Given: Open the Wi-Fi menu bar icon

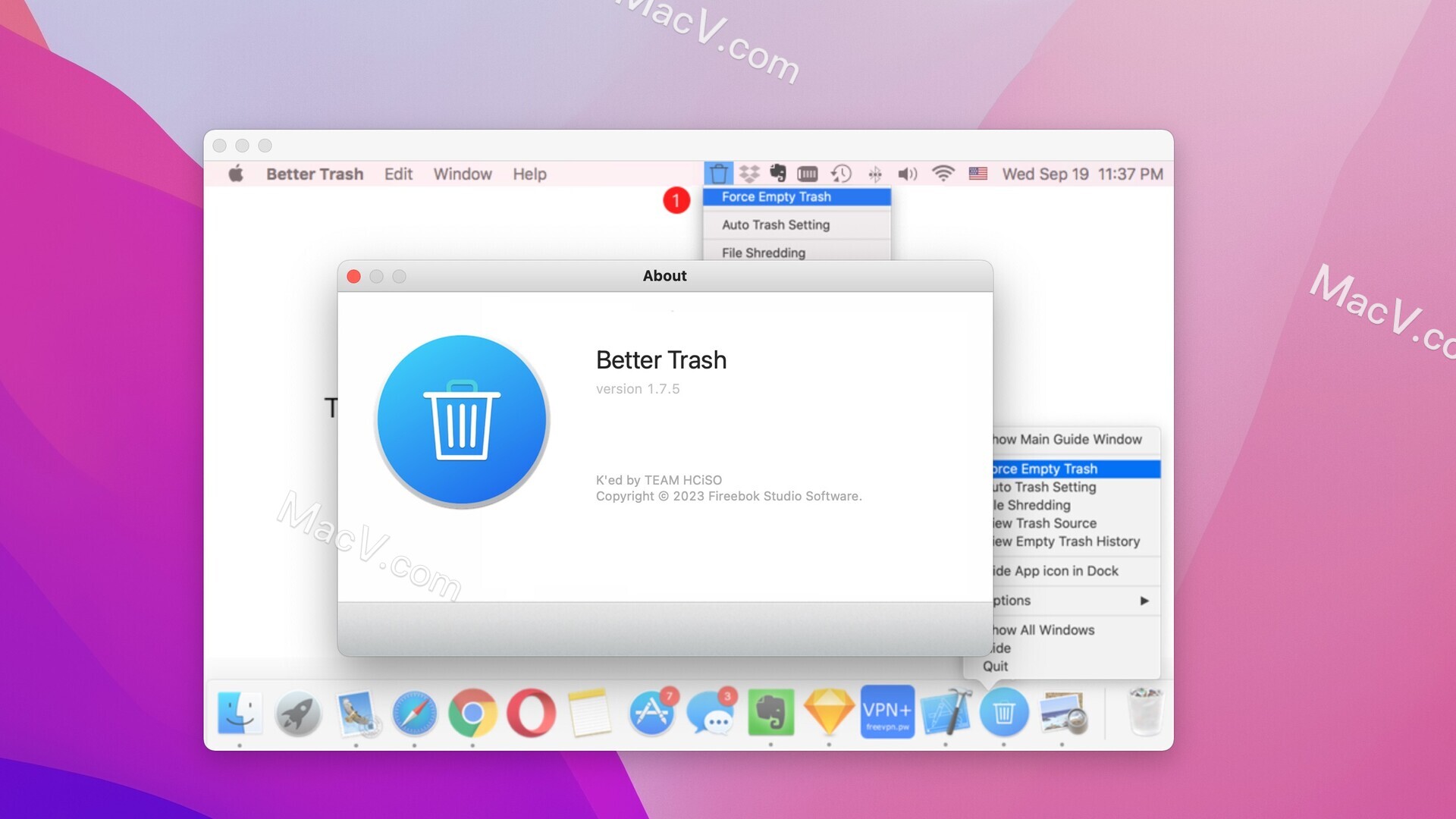Looking at the screenshot, I should pos(943,174).
